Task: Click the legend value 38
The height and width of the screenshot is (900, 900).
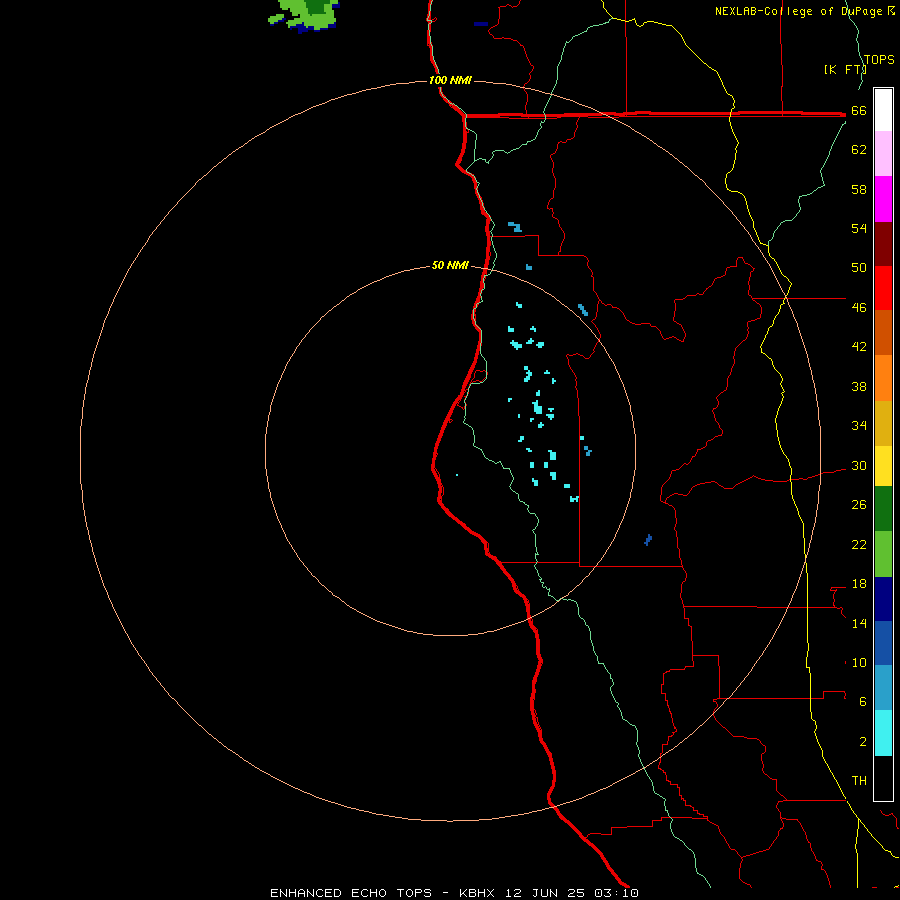Action: coord(859,386)
